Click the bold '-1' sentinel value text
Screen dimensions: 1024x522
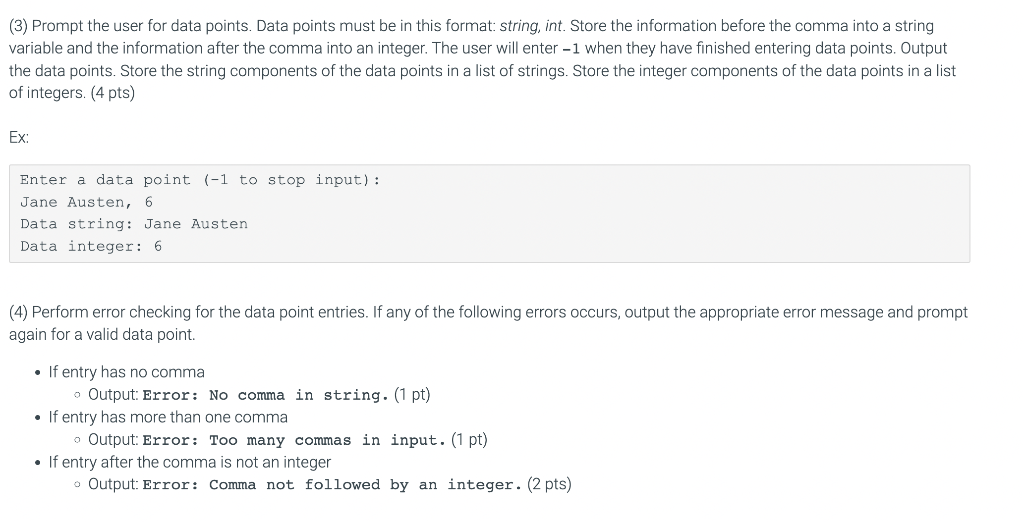tap(571, 48)
